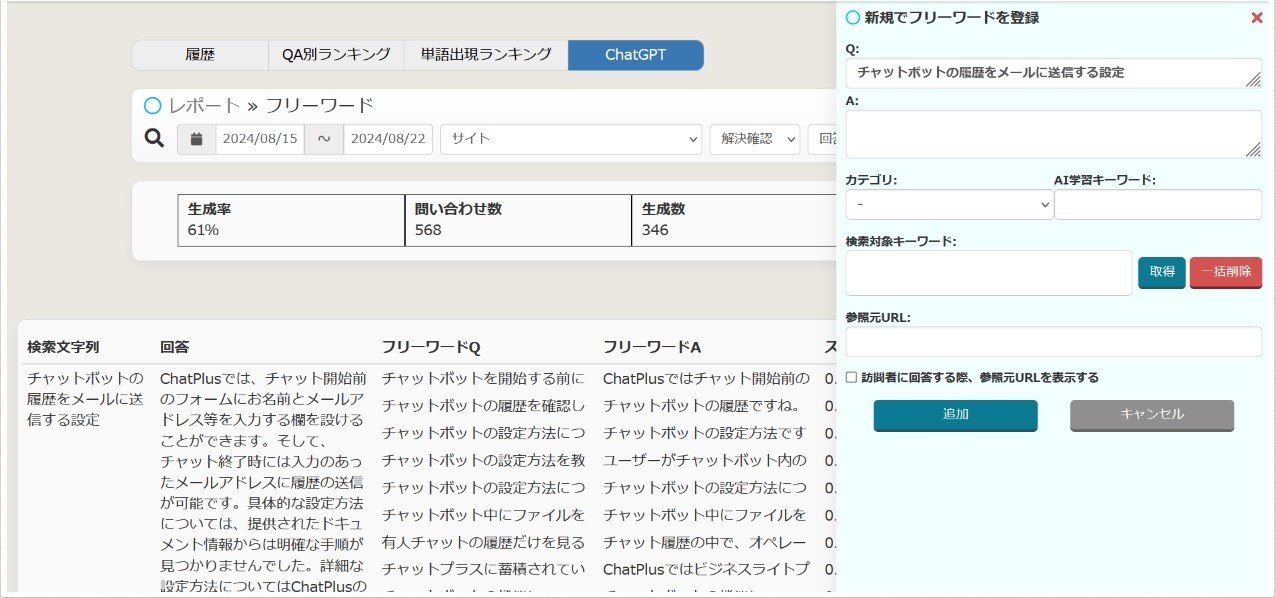Click the start date field 2024/08/15
The width and height of the screenshot is (1276, 598).
coord(260,139)
